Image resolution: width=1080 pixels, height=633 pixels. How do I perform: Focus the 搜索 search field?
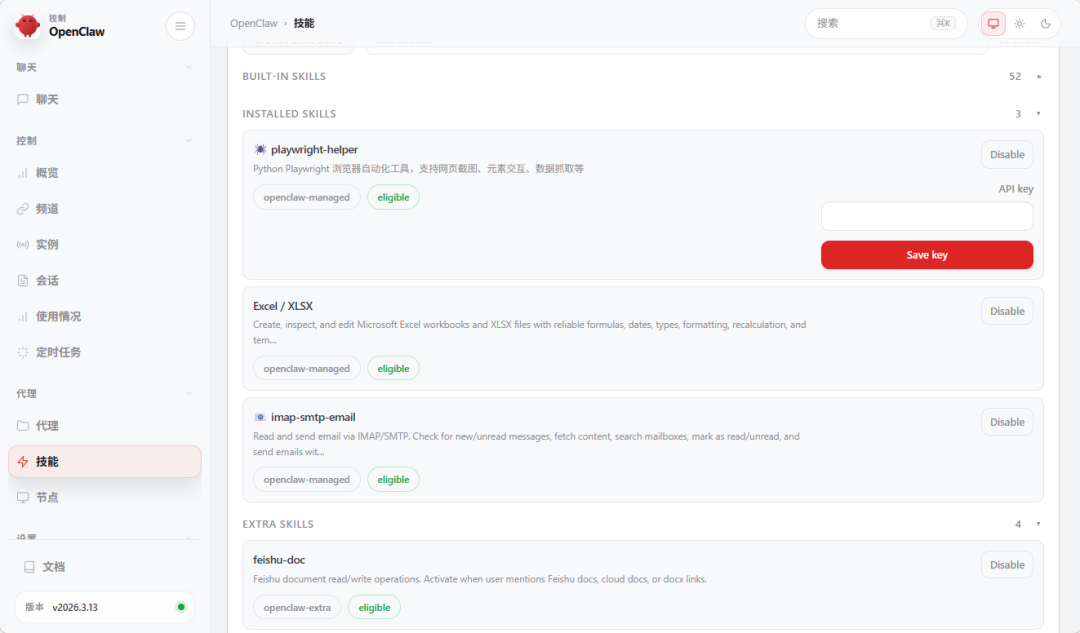(x=886, y=23)
